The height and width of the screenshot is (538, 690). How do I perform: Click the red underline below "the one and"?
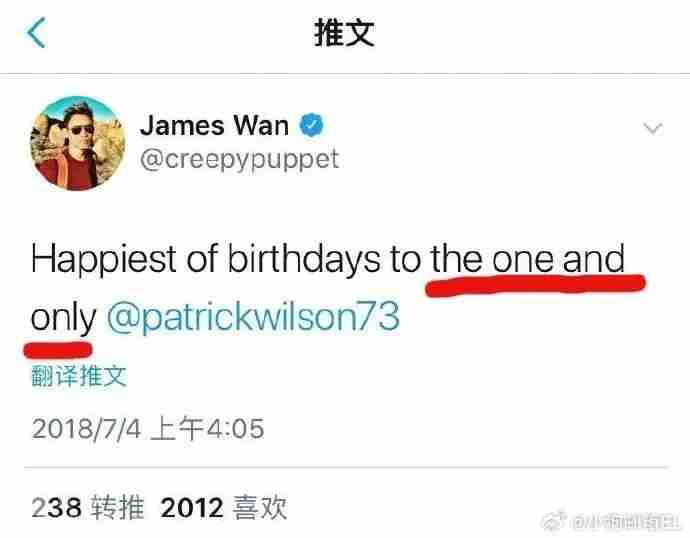click(535, 284)
